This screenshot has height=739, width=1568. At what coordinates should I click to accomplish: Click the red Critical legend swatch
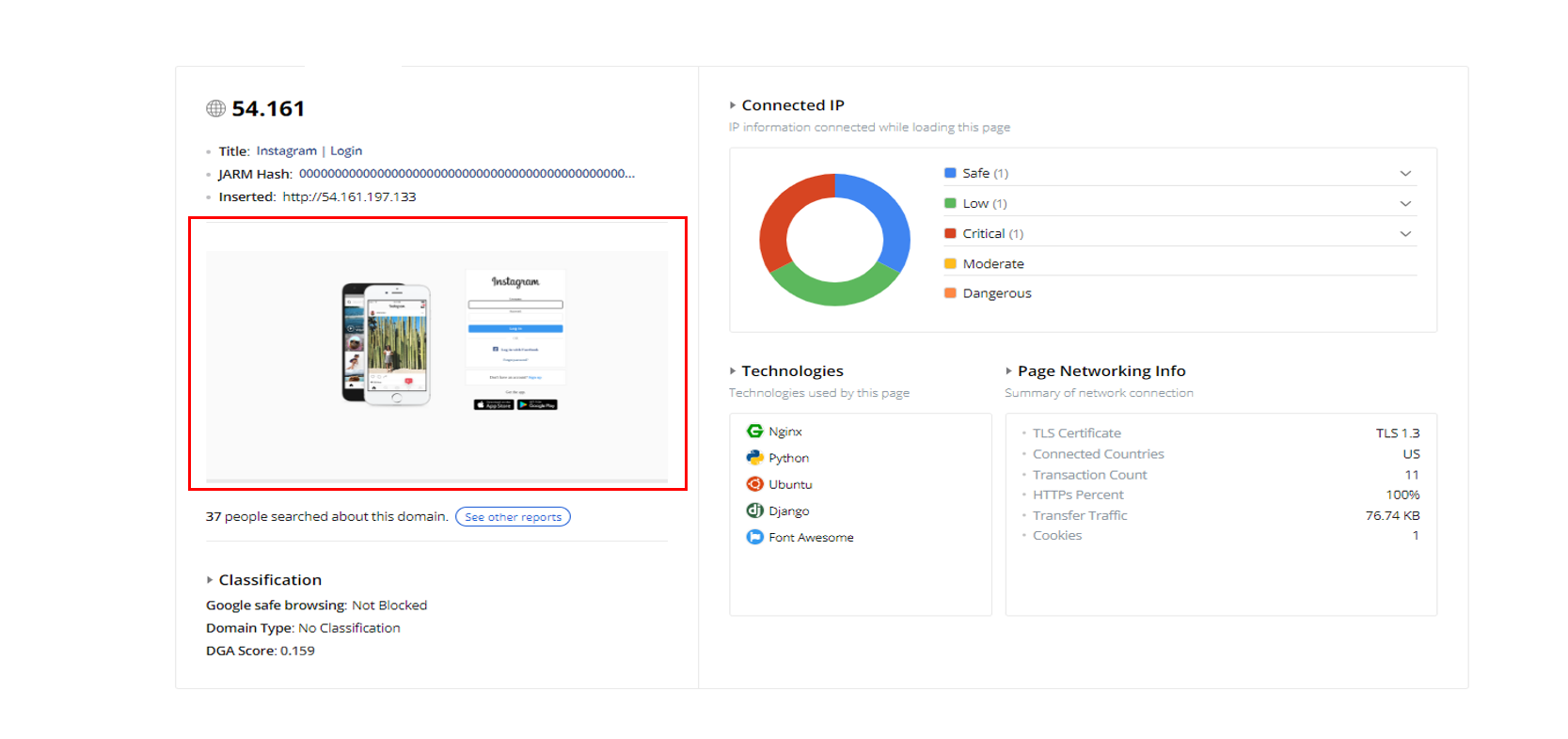point(950,233)
